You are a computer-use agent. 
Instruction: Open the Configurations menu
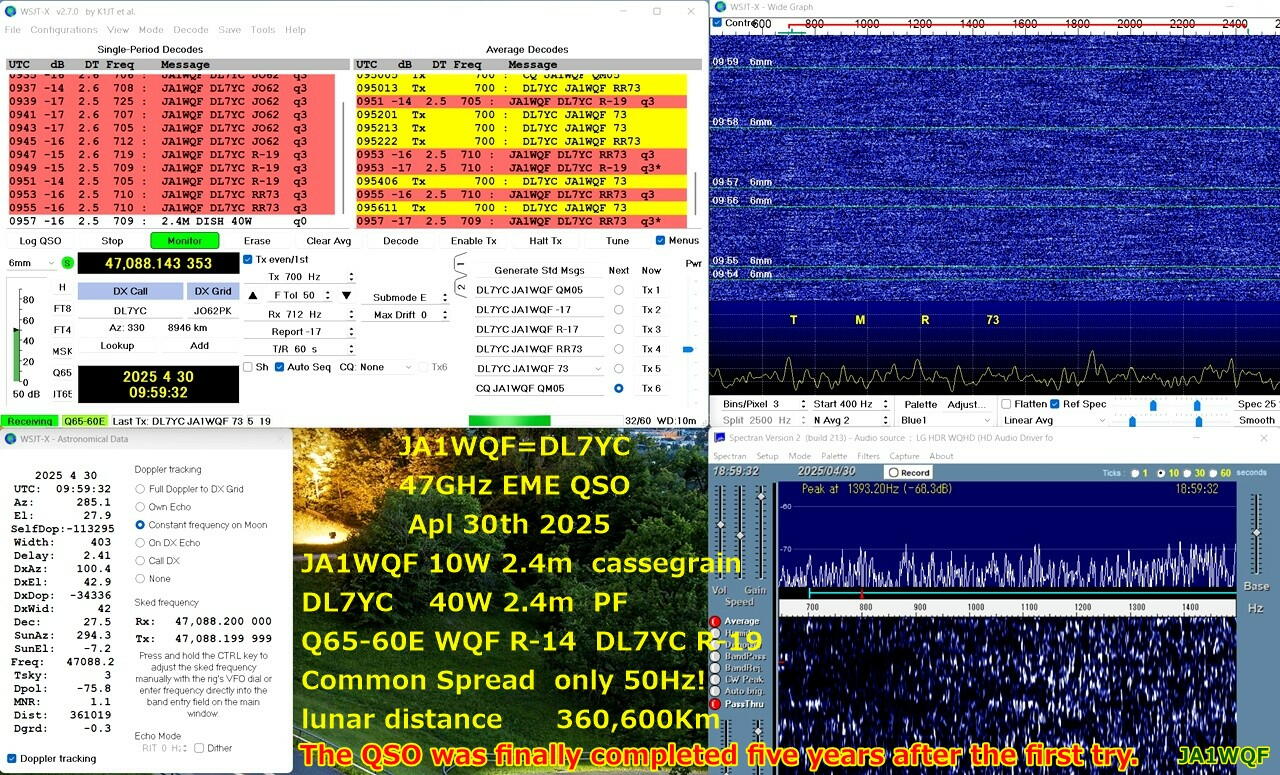point(64,30)
